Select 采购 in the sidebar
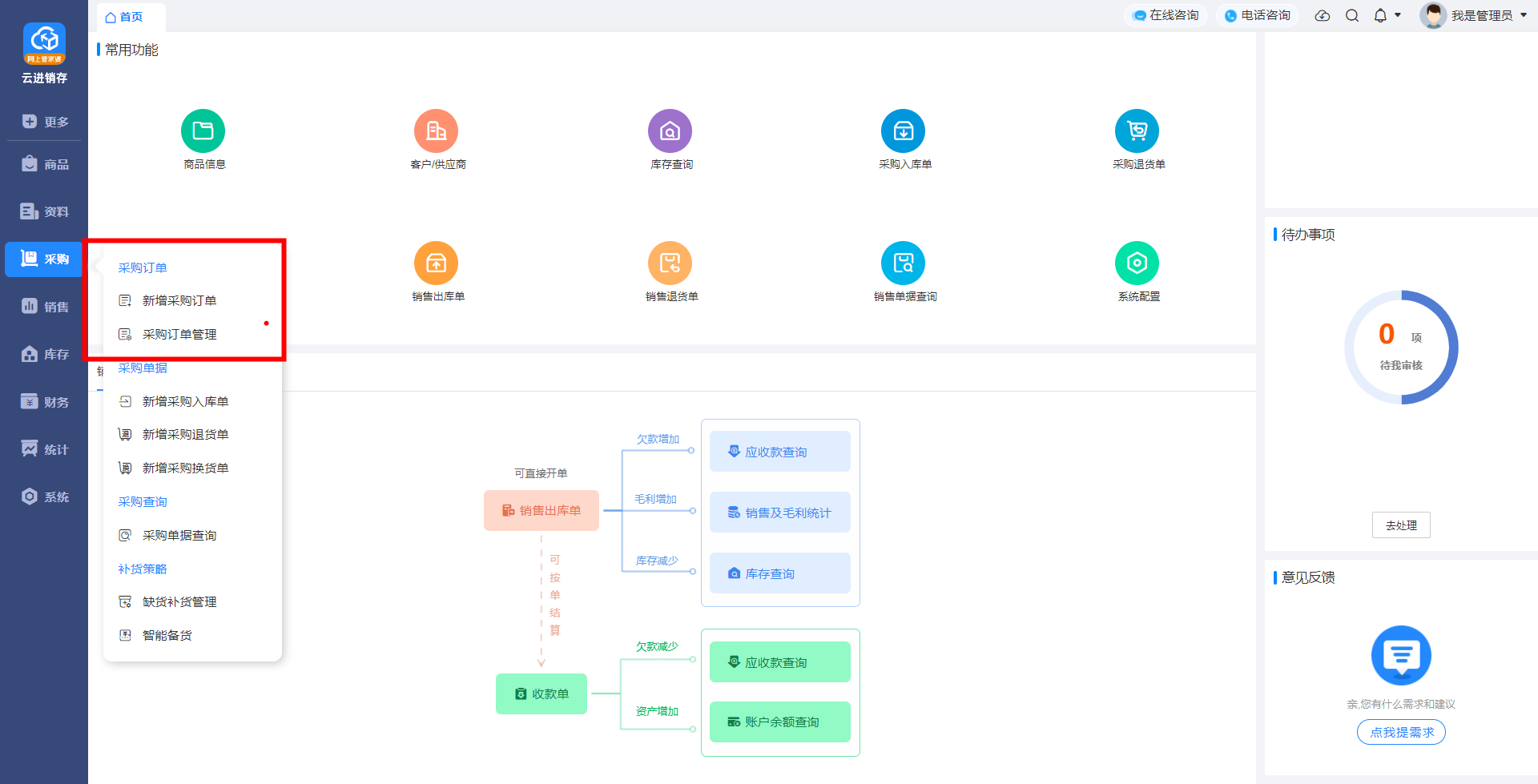 [44, 259]
